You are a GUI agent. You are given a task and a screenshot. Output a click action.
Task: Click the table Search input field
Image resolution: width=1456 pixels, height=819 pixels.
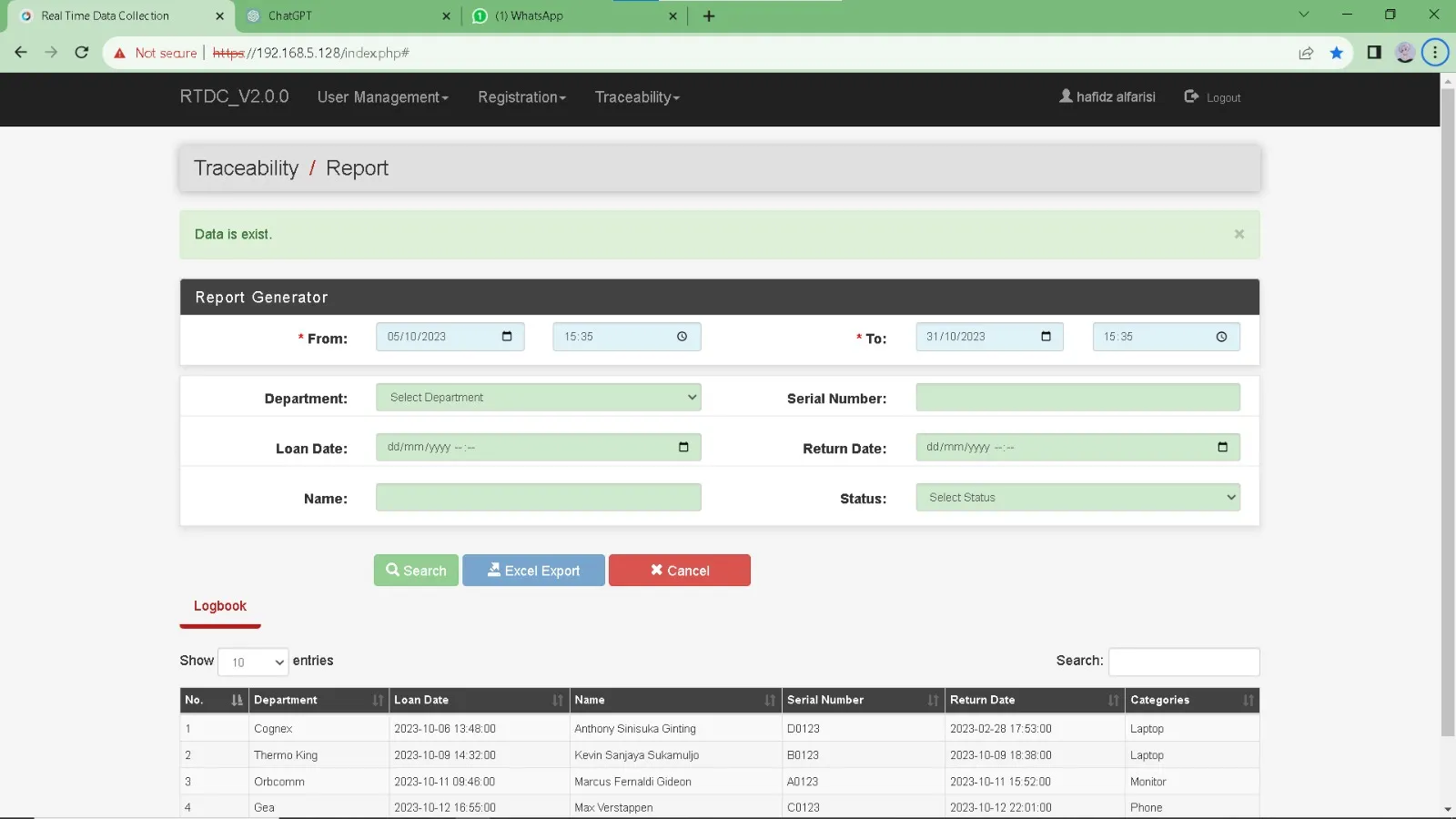1183,662
